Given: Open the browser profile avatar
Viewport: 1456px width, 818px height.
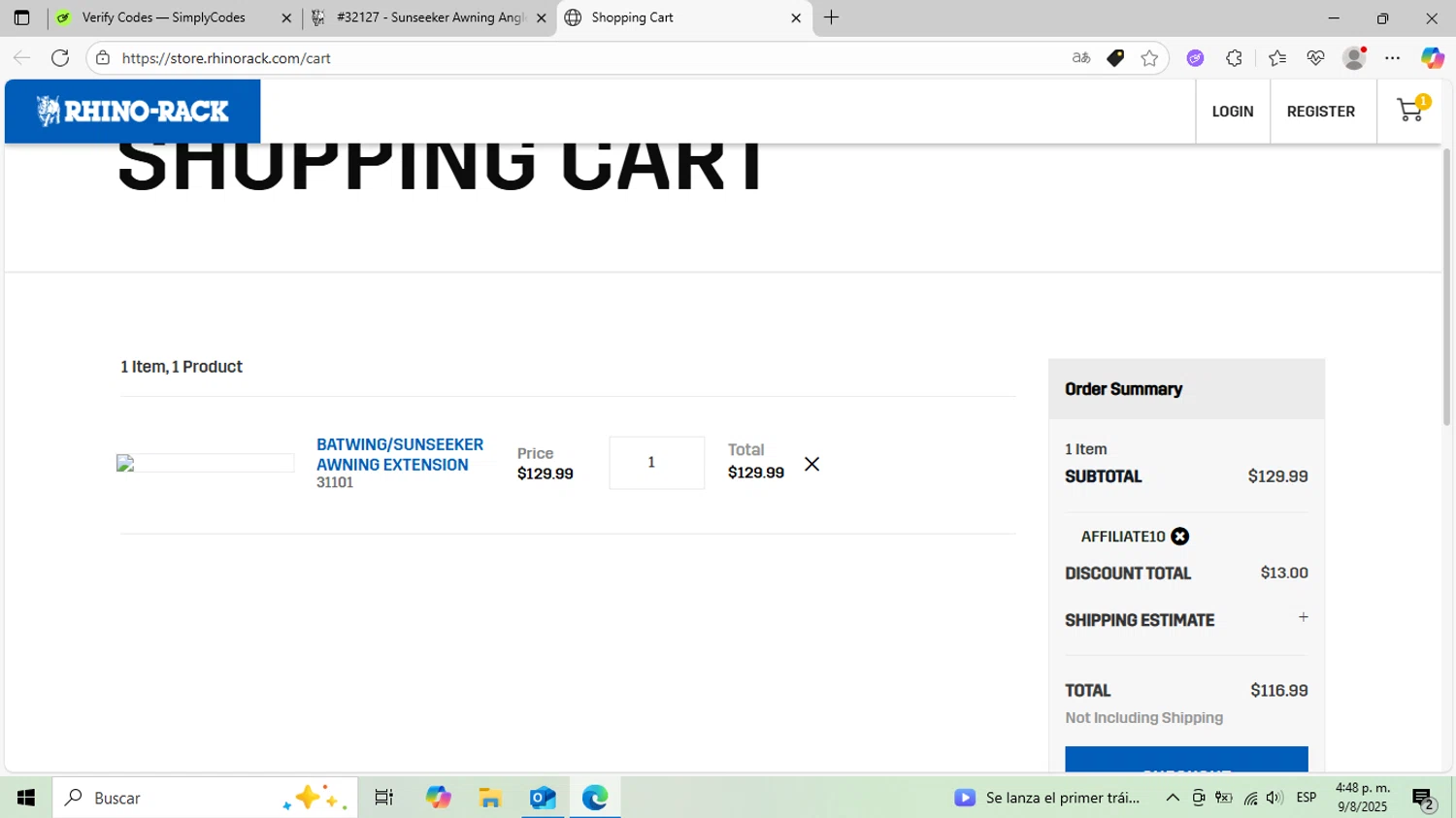Looking at the screenshot, I should pos(1354,58).
